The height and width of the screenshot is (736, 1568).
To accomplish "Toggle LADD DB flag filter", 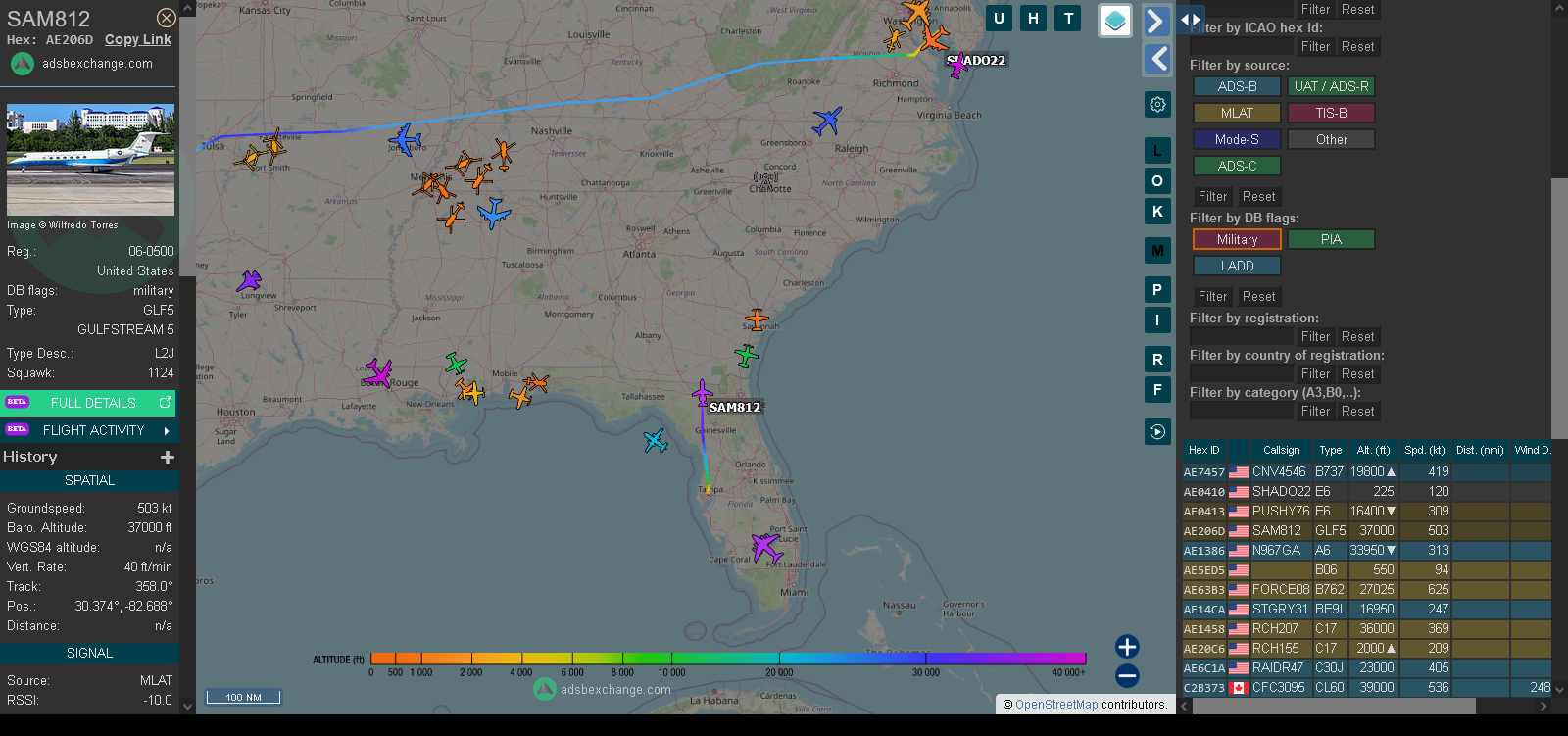I will coord(1237,266).
